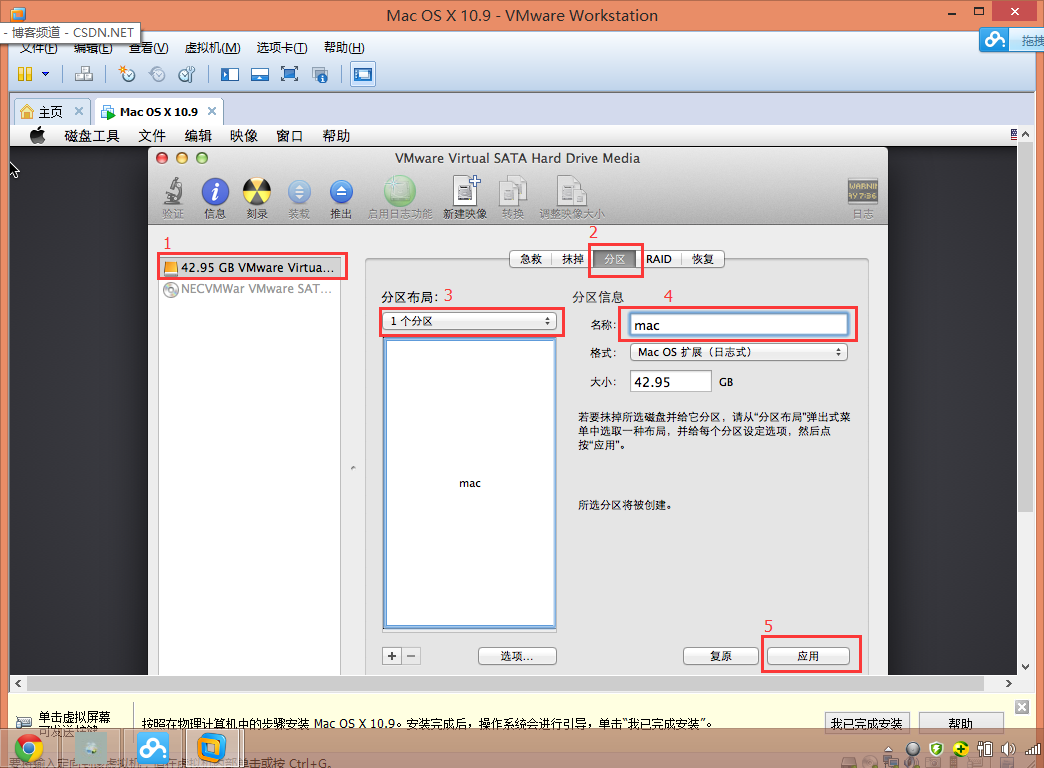The image size is (1044, 768).
Task: Select the 42.95 GB VMware Virtual disk
Action: pyautogui.click(x=252, y=268)
